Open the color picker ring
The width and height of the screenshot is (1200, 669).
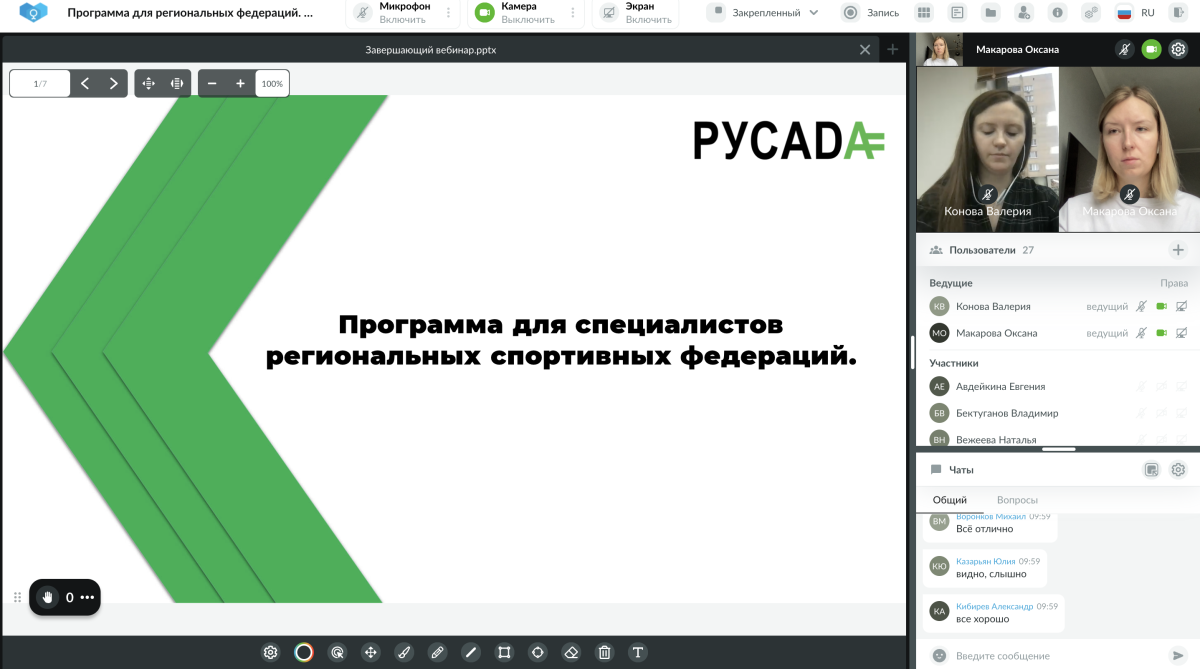pyautogui.click(x=304, y=652)
